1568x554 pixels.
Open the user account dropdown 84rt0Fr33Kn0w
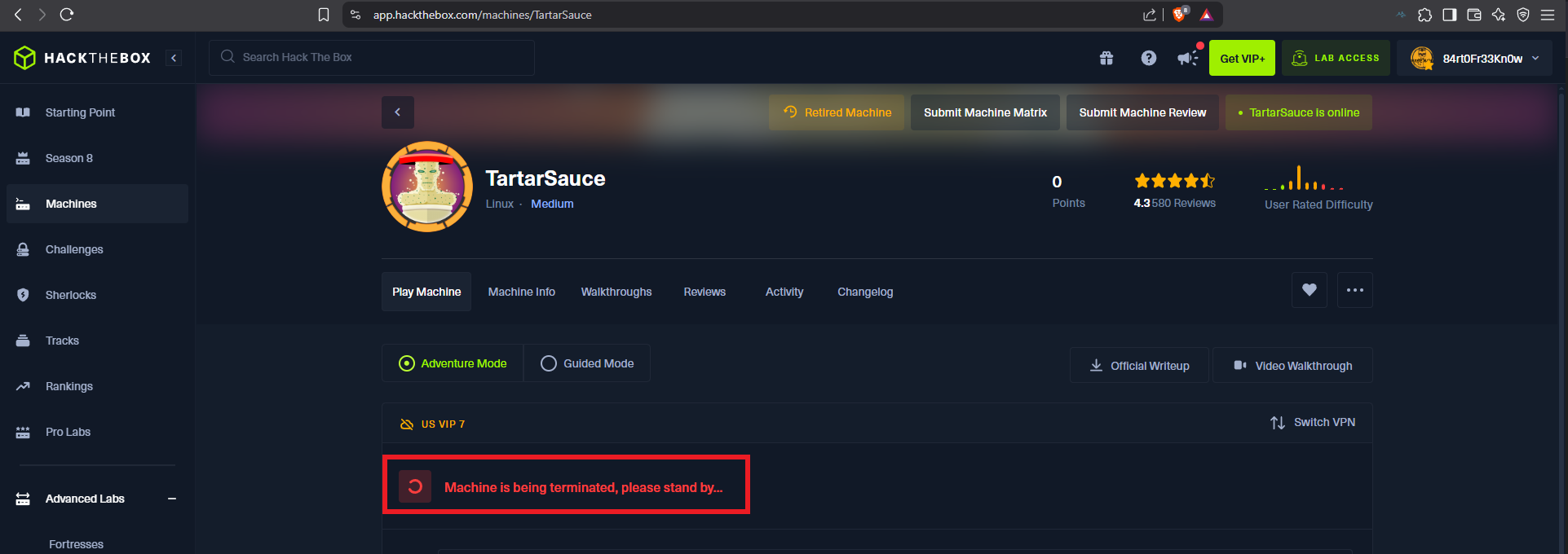(1475, 58)
